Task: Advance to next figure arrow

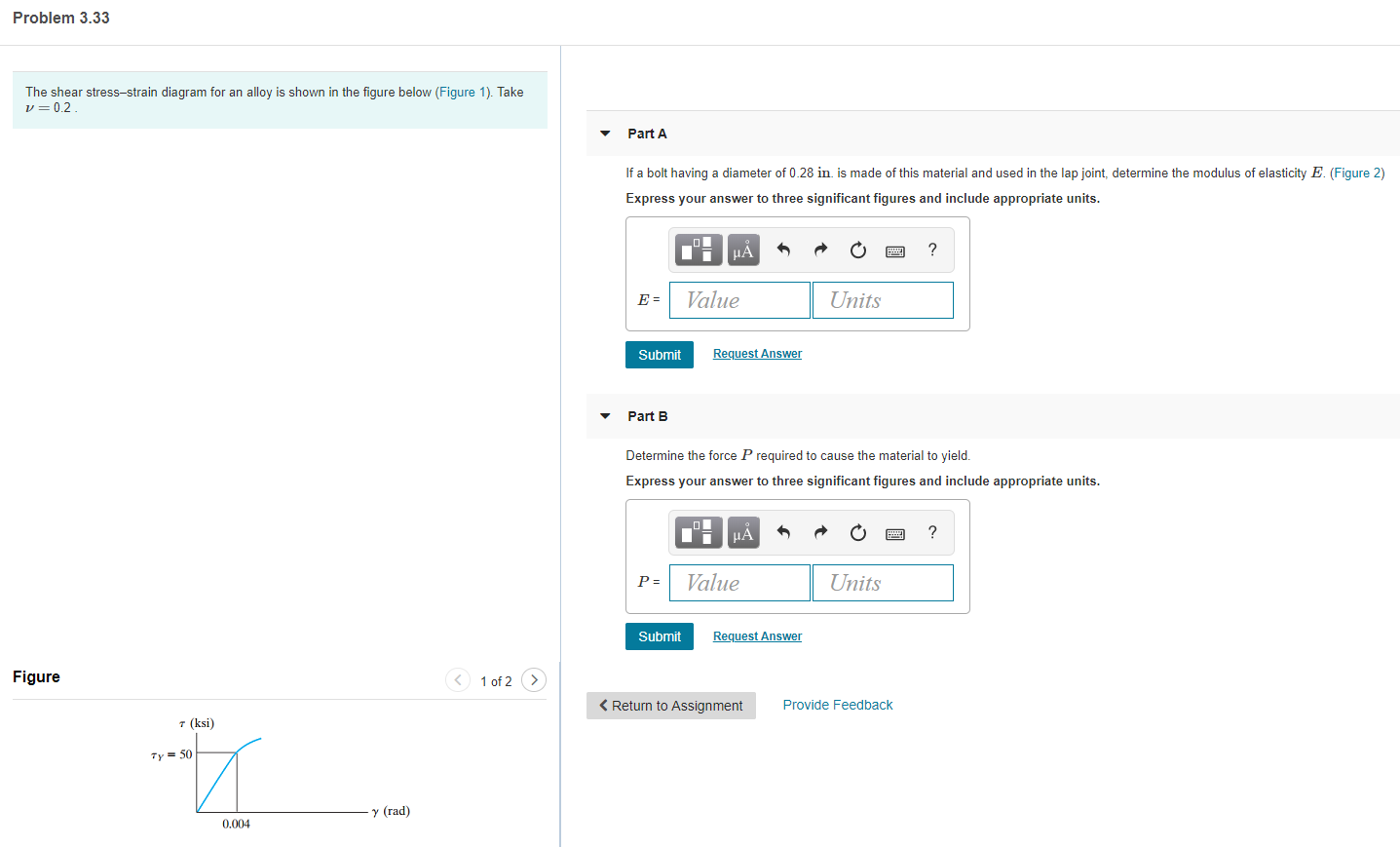Action: click(x=534, y=680)
